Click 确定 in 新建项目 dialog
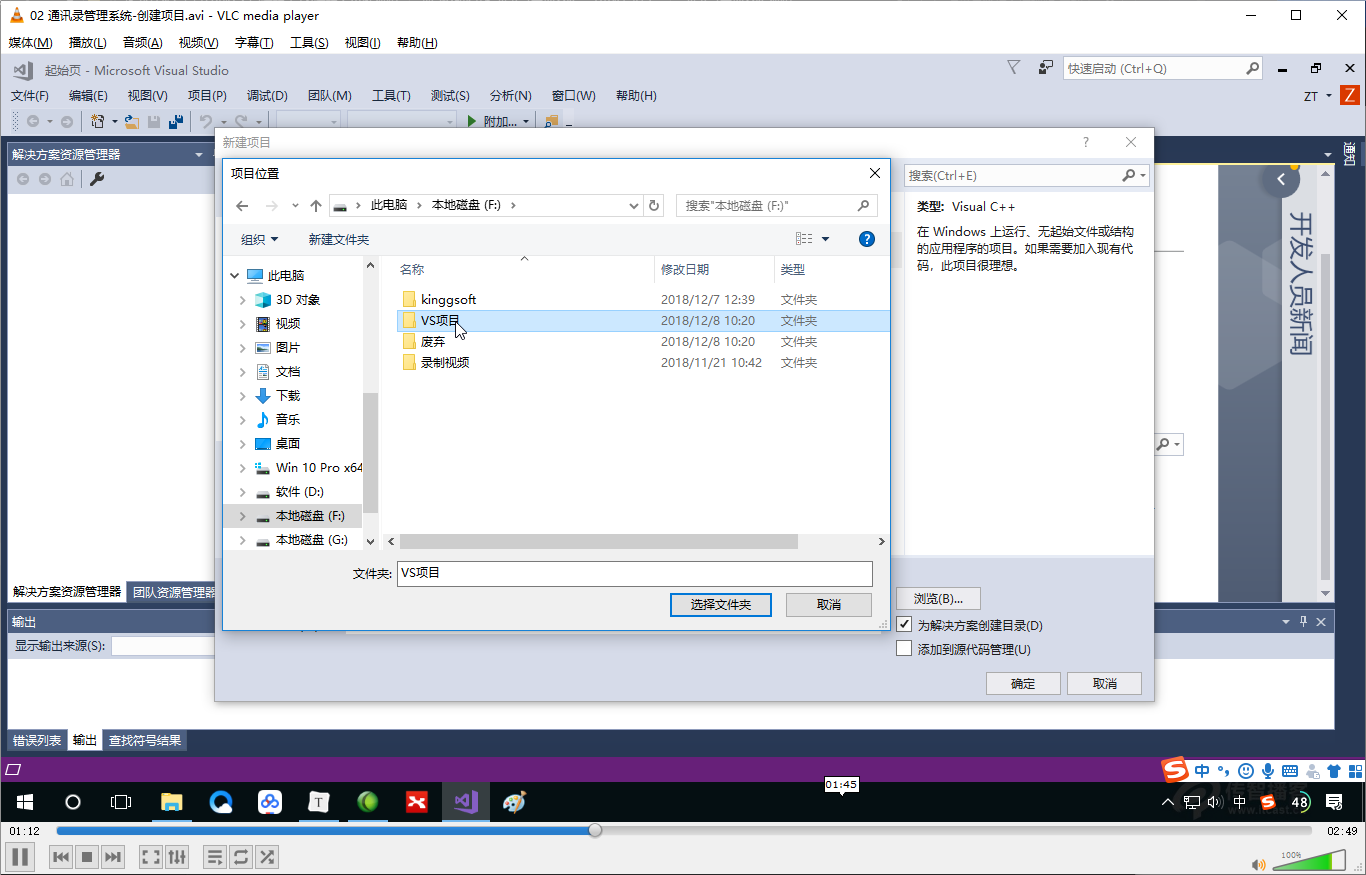This screenshot has height=875, width=1366. pos(1023,683)
